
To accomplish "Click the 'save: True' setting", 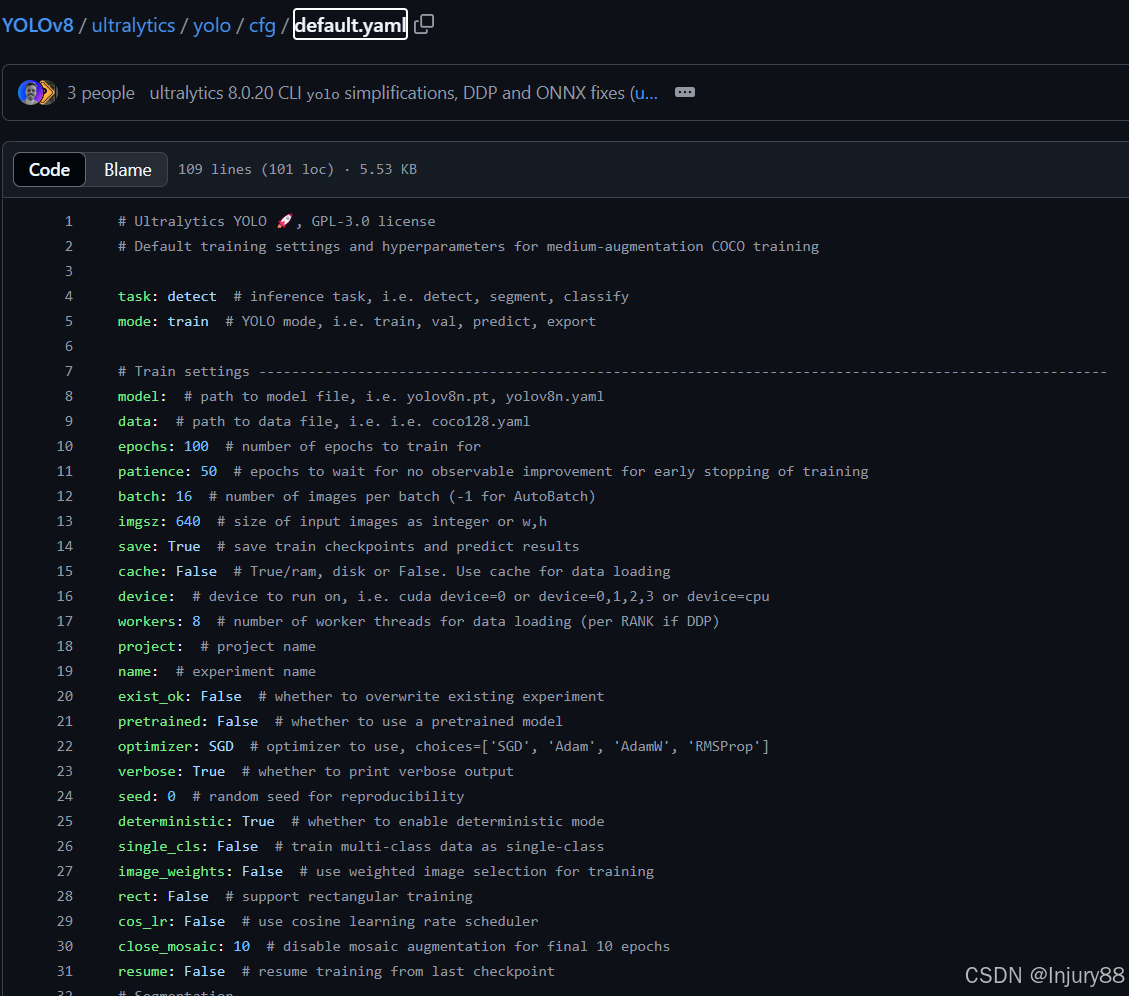I will [159, 546].
